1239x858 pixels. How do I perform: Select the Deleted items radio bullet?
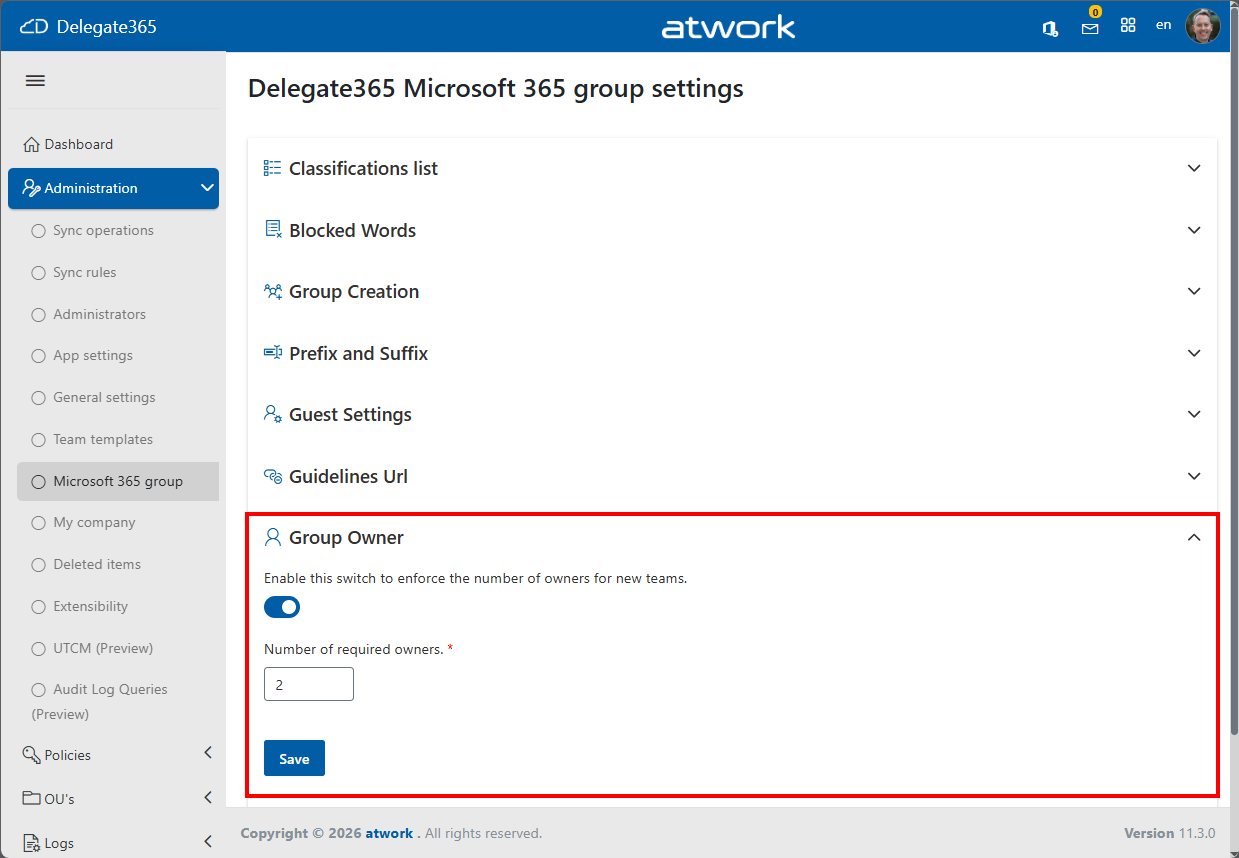39,565
